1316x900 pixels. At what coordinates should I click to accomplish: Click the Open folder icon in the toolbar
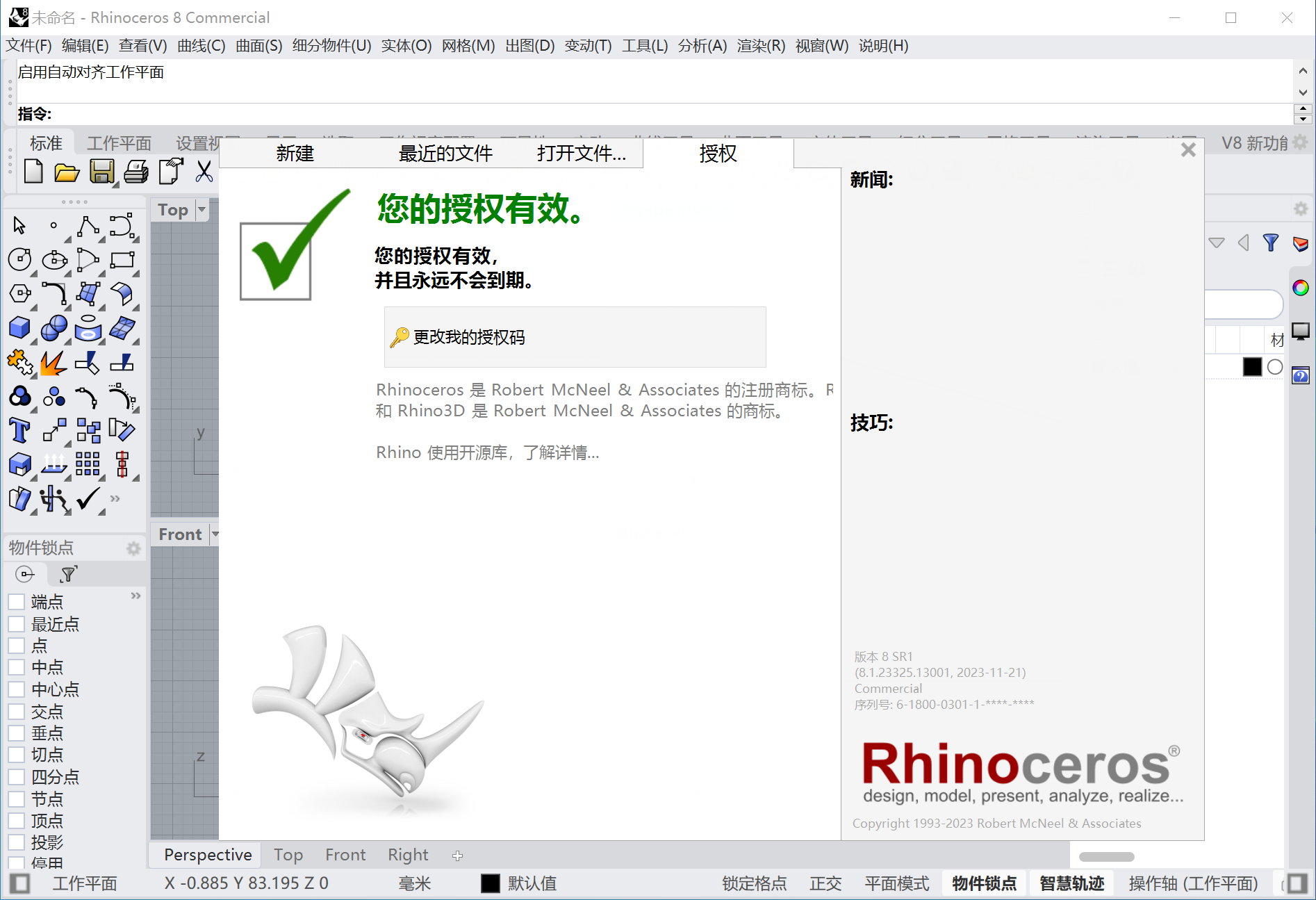pos(67,171)
